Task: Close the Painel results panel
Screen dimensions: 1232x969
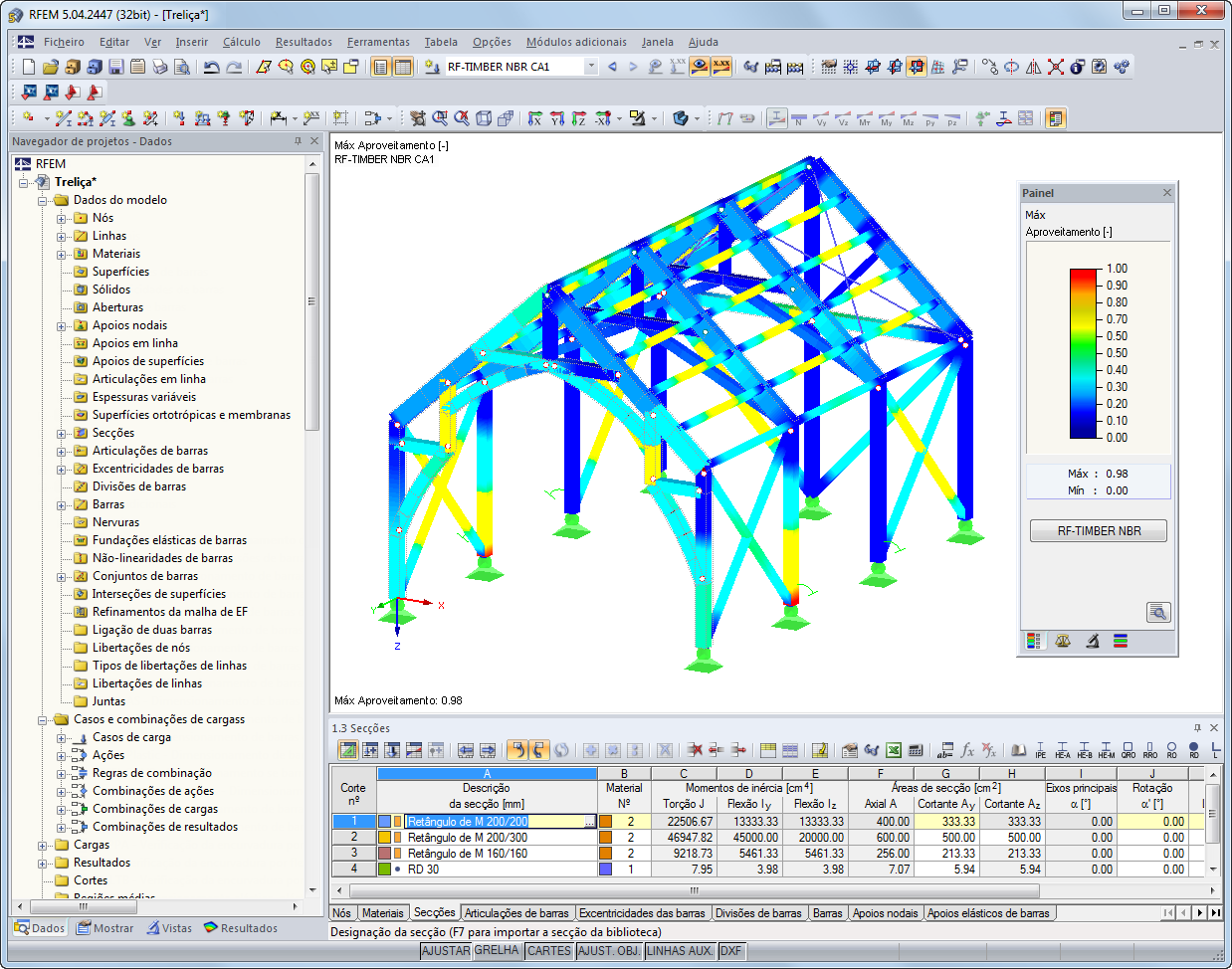Action: tap(1167, 192)
